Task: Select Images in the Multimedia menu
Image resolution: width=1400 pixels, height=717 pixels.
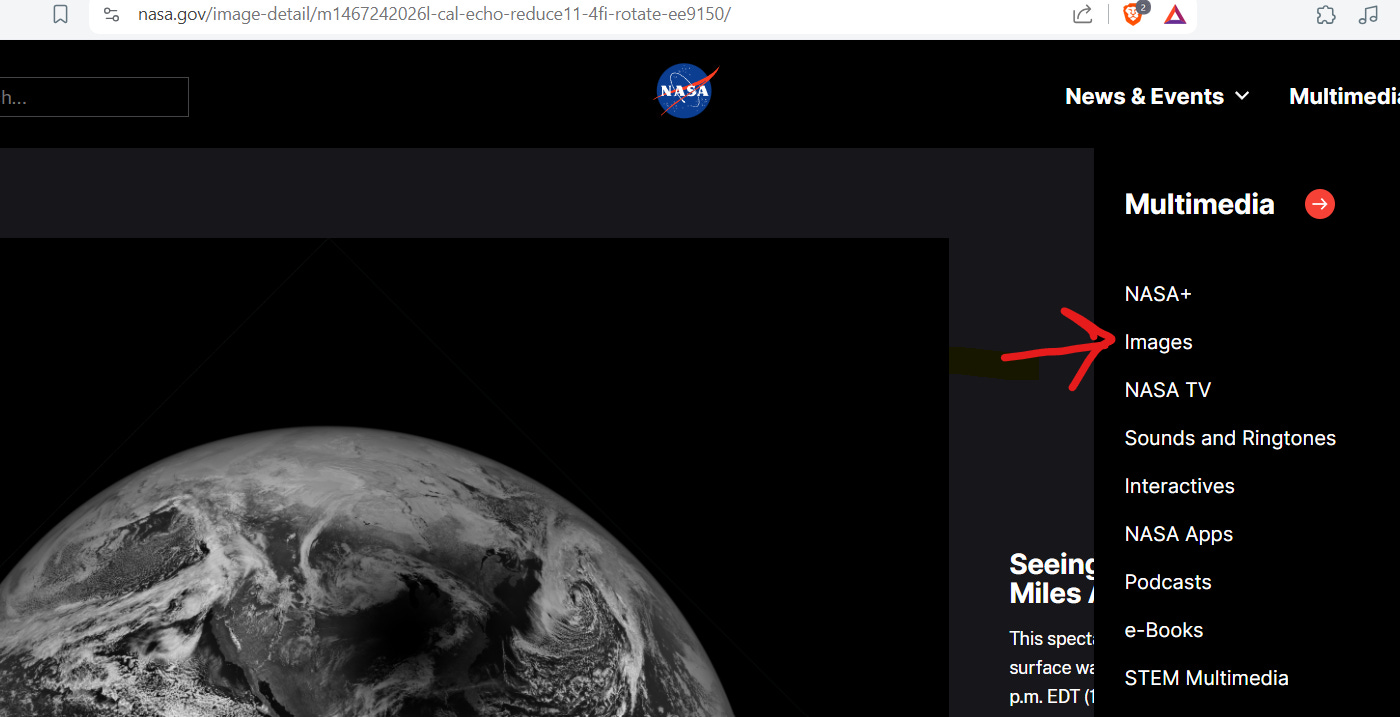Action: (1158, 342)
